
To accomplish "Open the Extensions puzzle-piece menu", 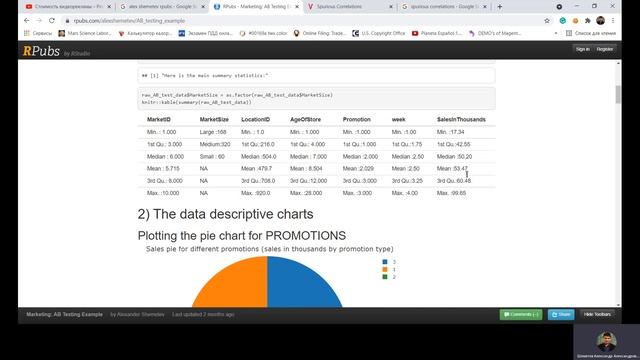I will 587,20.
